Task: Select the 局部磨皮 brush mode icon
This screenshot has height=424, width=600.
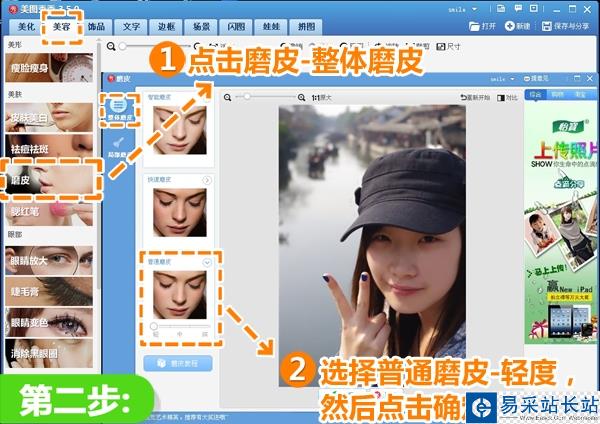Action: point(119,147)
